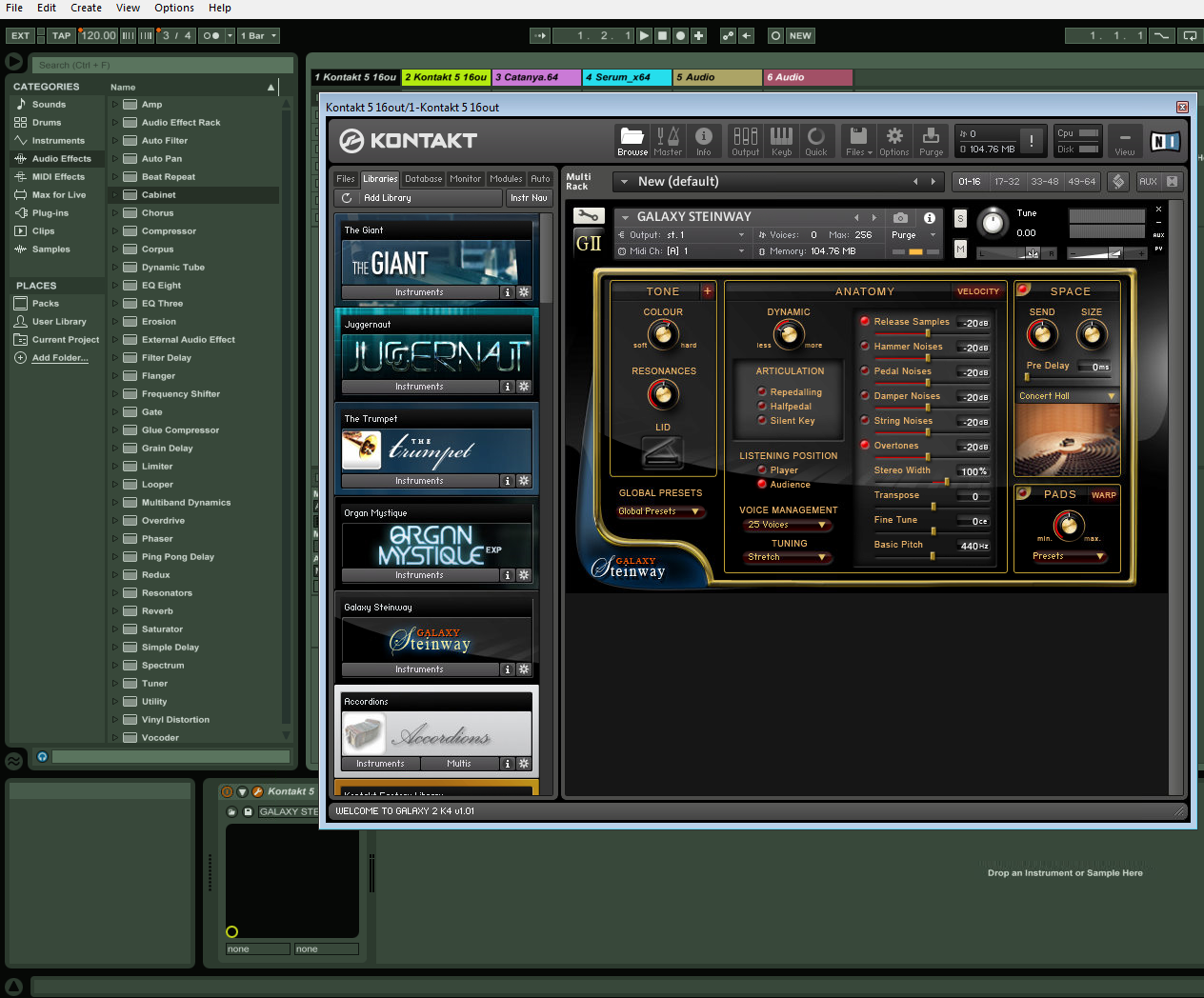
Task: Toggle Pedal Noises LED
Action: point(865,370)
